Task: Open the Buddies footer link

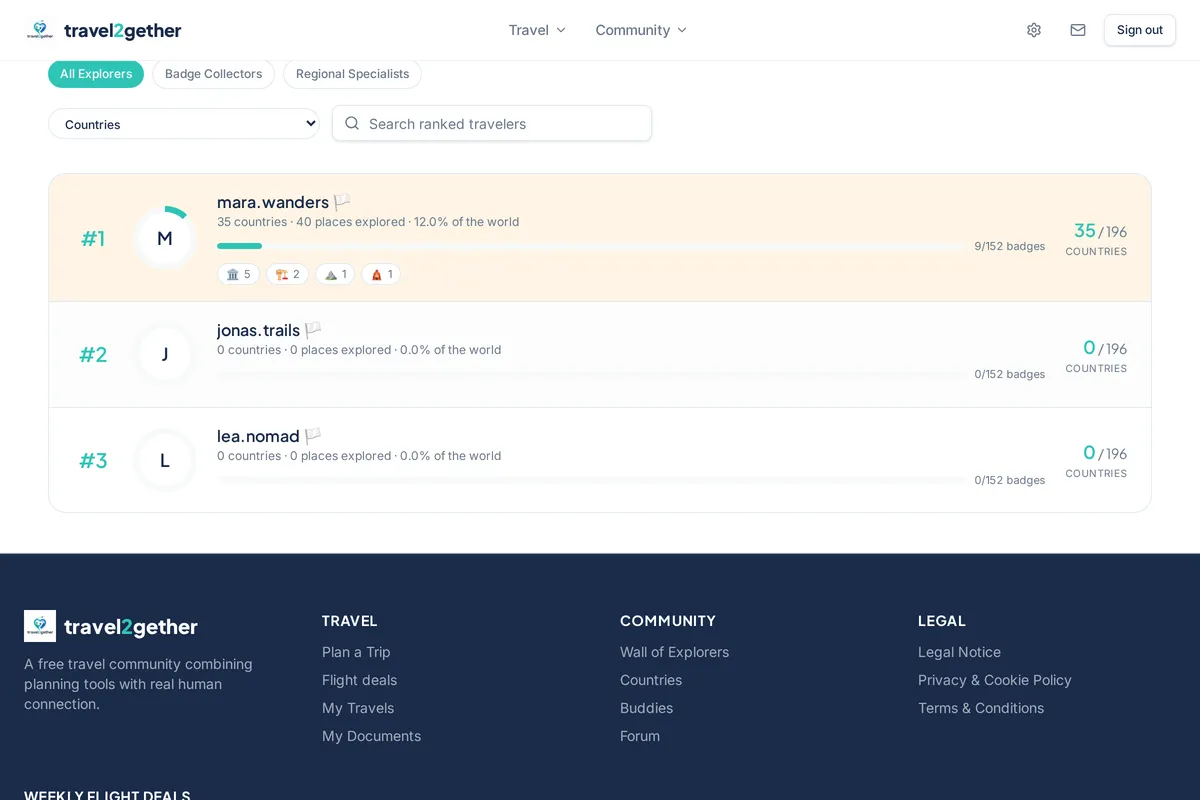Action: pos(646,708)
